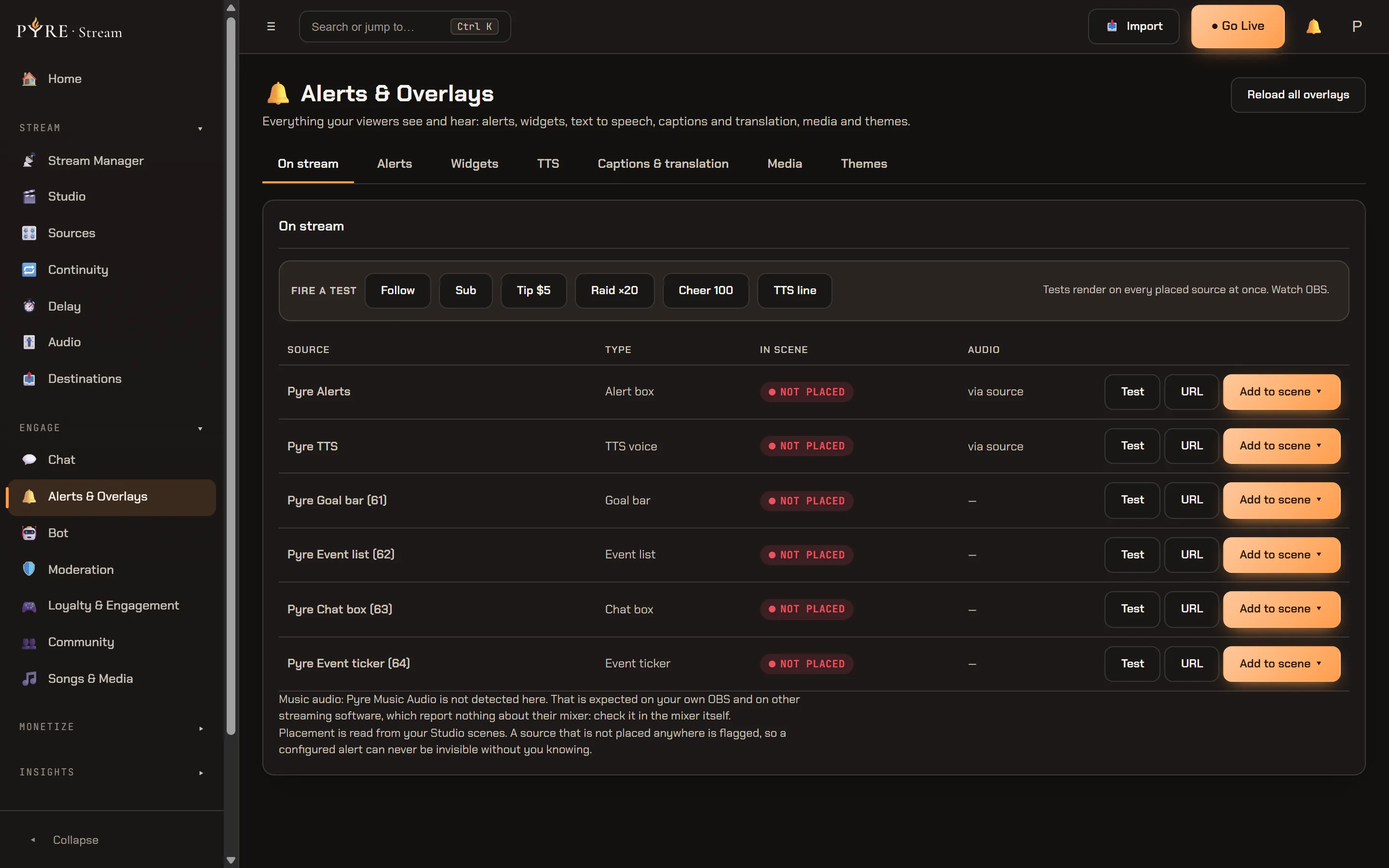Fire a Sub test alert

point(465,290)
